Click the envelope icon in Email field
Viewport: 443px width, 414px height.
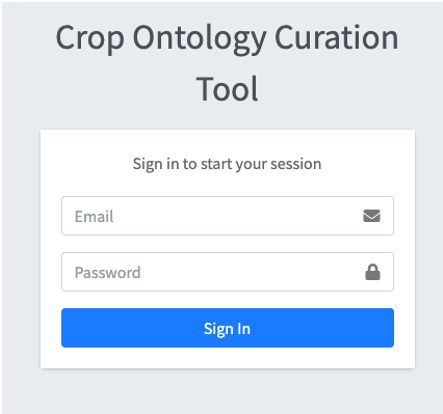372,216
